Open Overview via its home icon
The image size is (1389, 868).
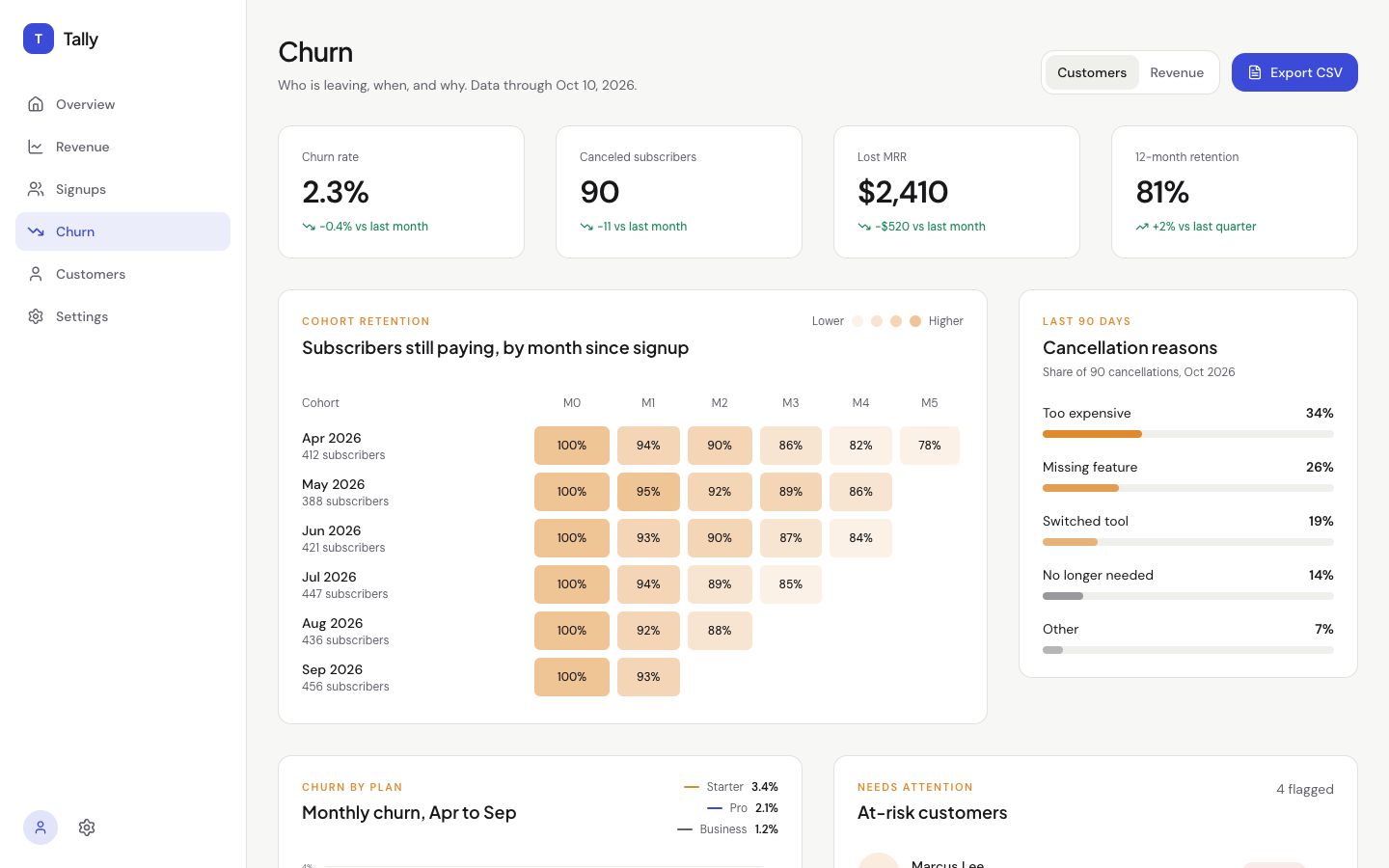point(36,104)
